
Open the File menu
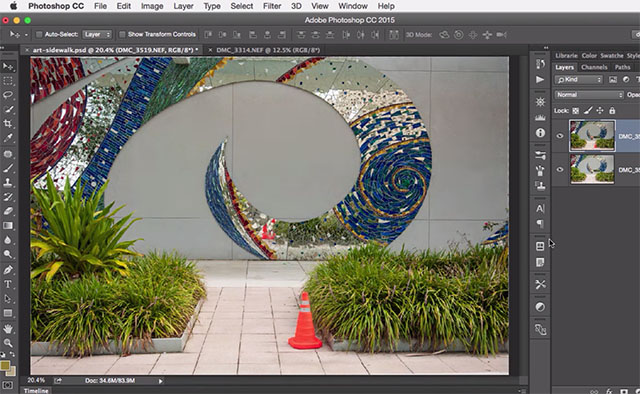click(100, 6)
